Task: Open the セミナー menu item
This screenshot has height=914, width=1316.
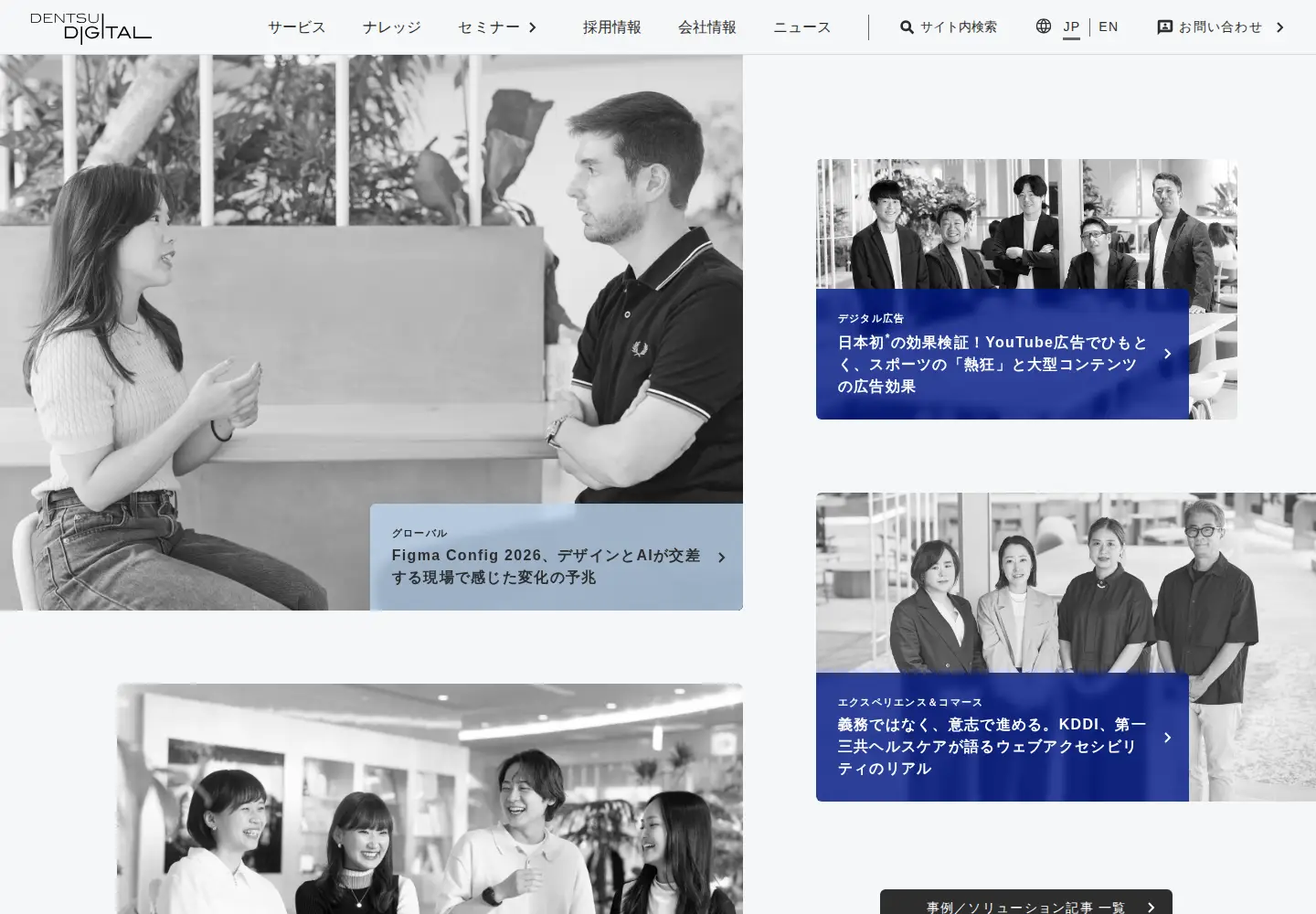Action: 489,27
